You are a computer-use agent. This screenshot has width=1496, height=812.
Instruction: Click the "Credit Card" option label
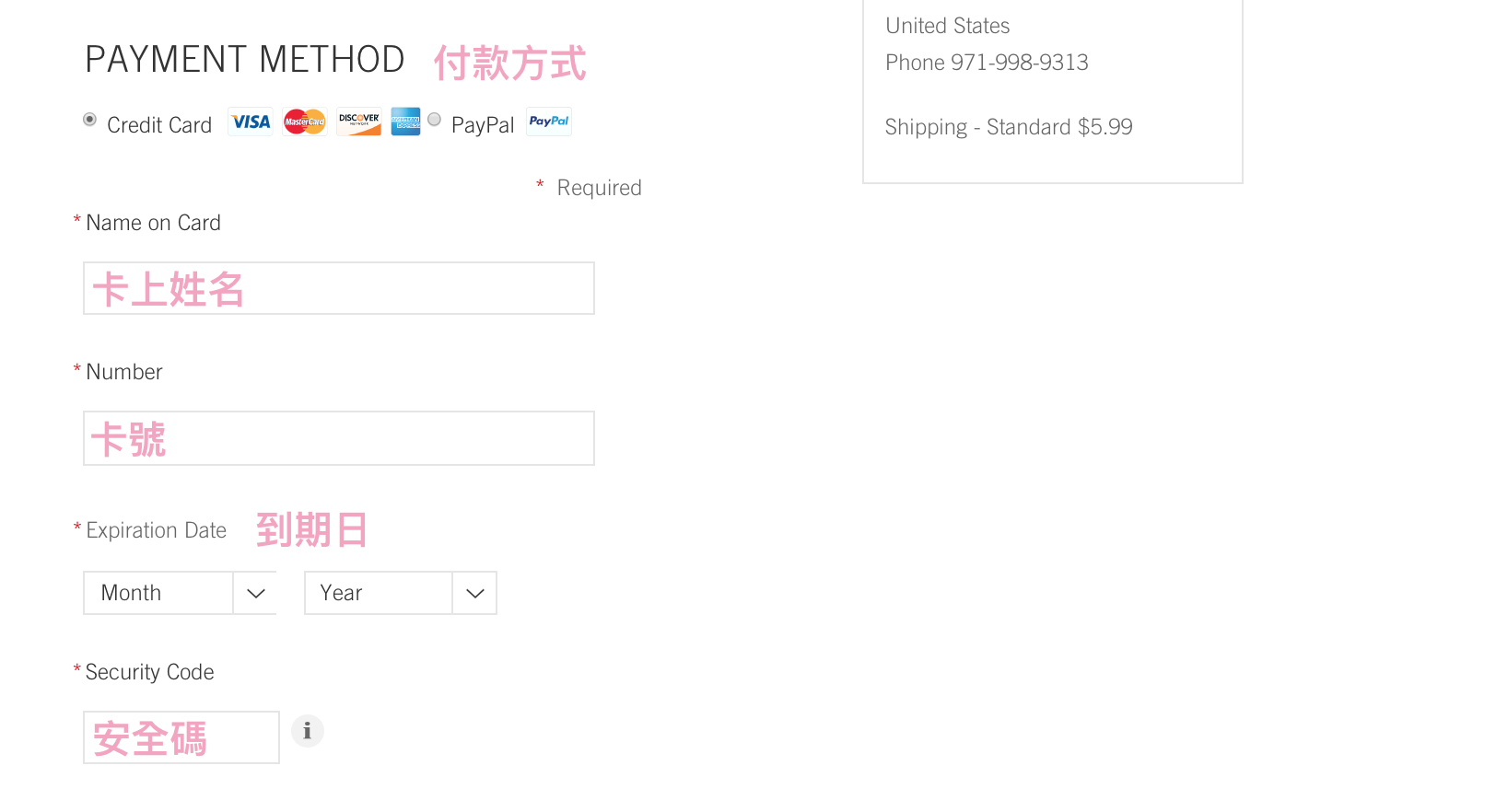[159, 125]
